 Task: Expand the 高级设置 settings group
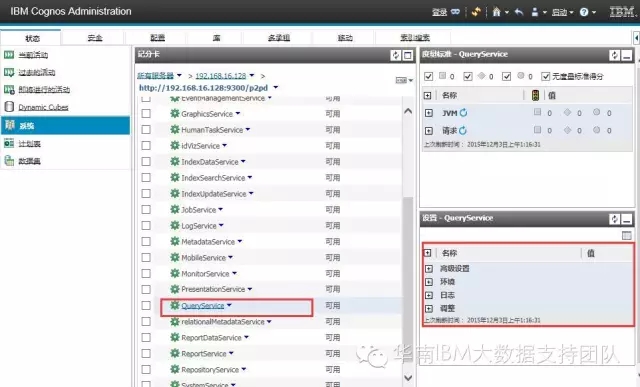point(429,269)
